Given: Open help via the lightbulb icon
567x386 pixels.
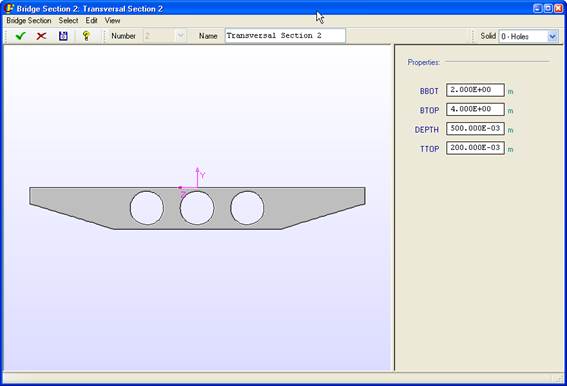Looking at the screenshot, I should pos(86,35).
